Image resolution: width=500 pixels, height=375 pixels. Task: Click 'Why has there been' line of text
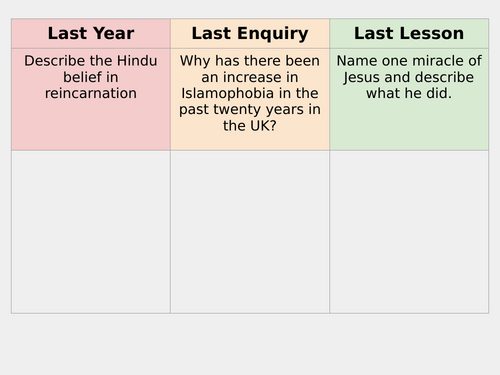pos(250,61)
